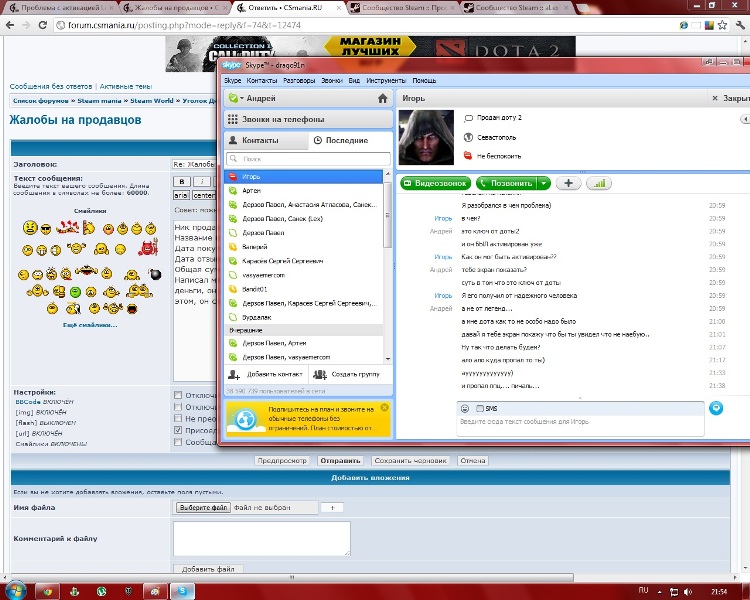750x600 pixels.
Task: Switch to first Сообщество Steam browser tab
Action: pyautogui.click(x=403, y=8)
